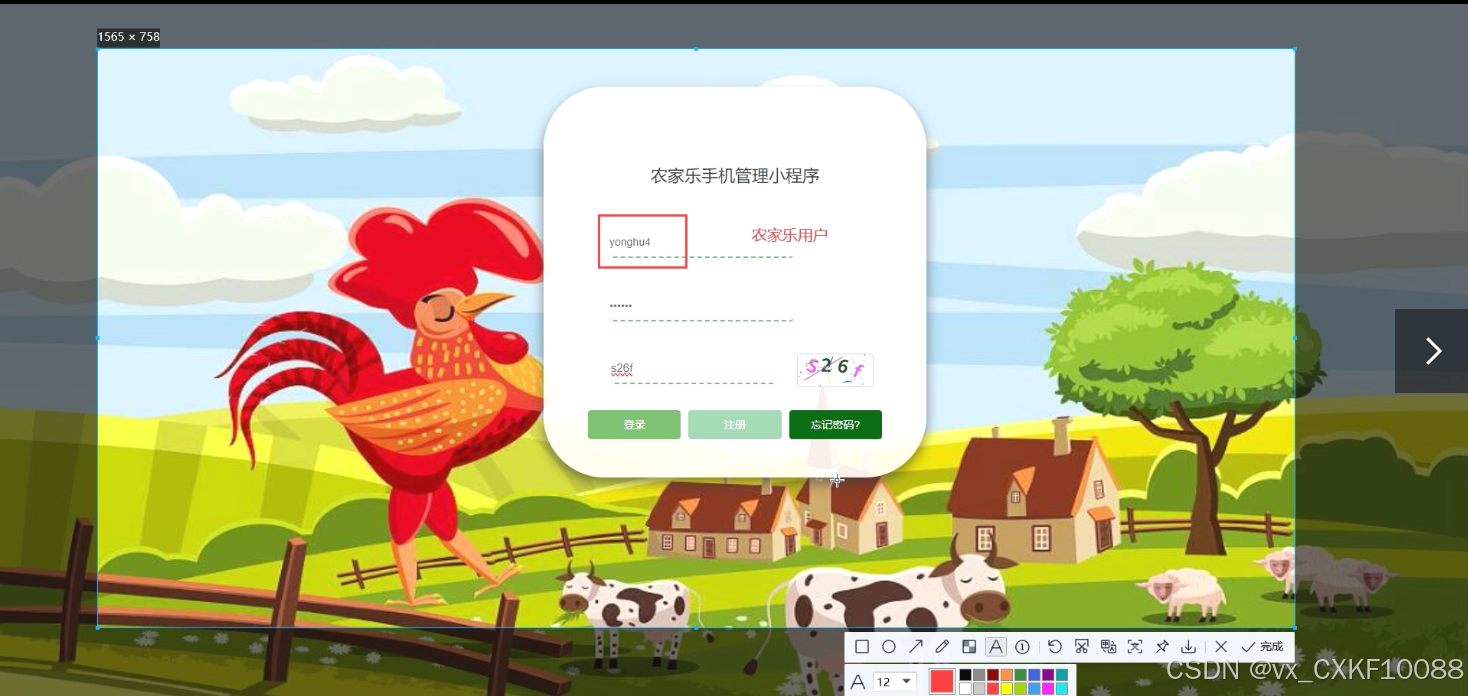
Task: Select the ellipse annotation tool
Action: (x=888, y=647)
